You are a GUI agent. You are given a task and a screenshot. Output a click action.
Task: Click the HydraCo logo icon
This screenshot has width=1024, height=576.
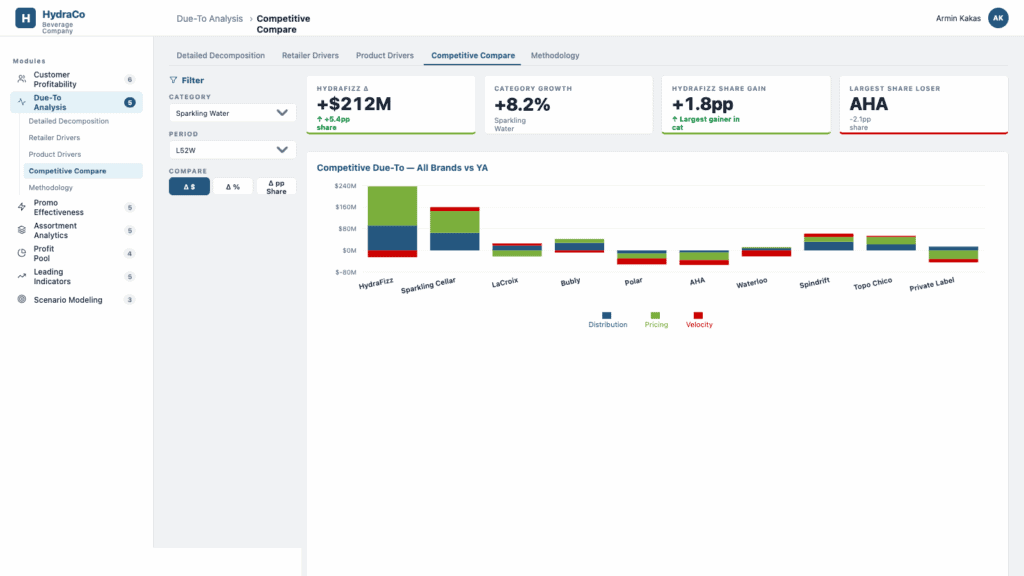click(x=25, y=18)
